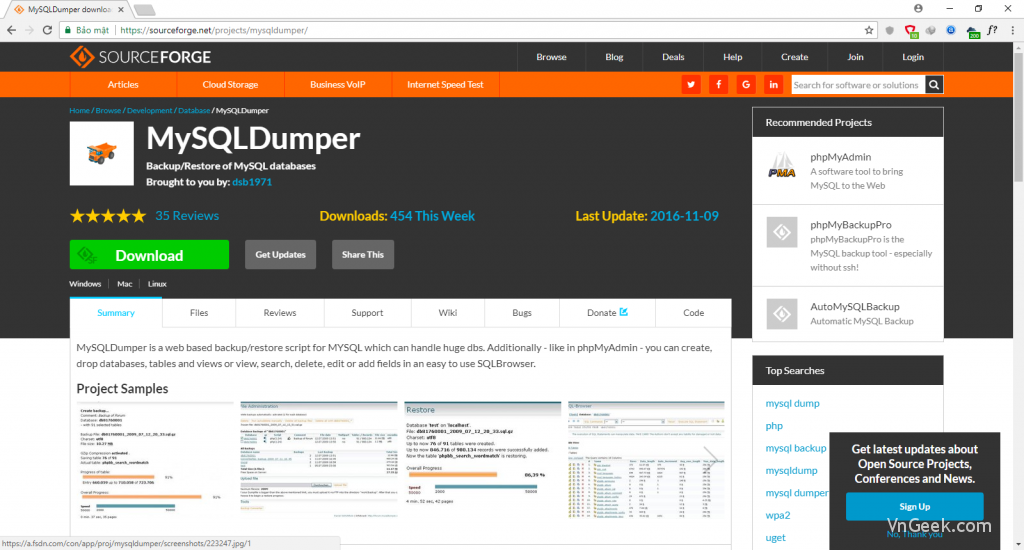1024x550 pixels.
Task: Open the Create menu item
Action: click(x=794, y=57)
